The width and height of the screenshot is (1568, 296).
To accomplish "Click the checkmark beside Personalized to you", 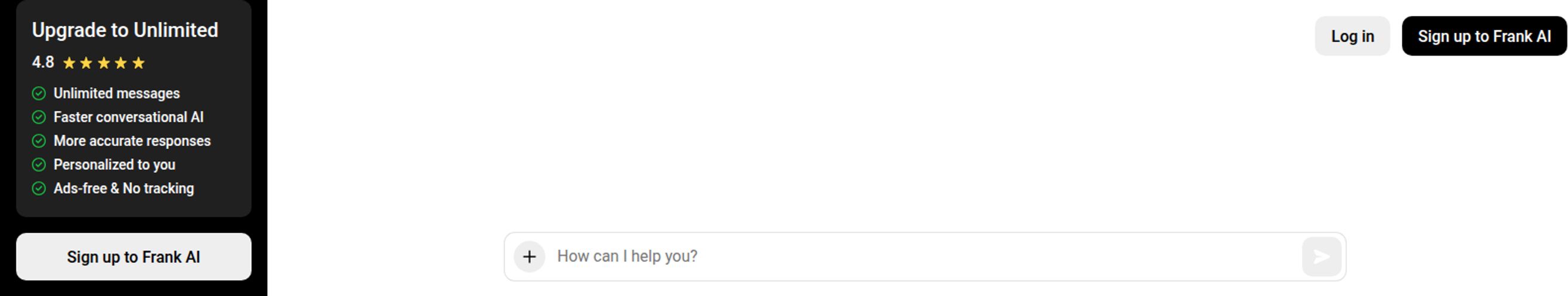I will point(39,165).
